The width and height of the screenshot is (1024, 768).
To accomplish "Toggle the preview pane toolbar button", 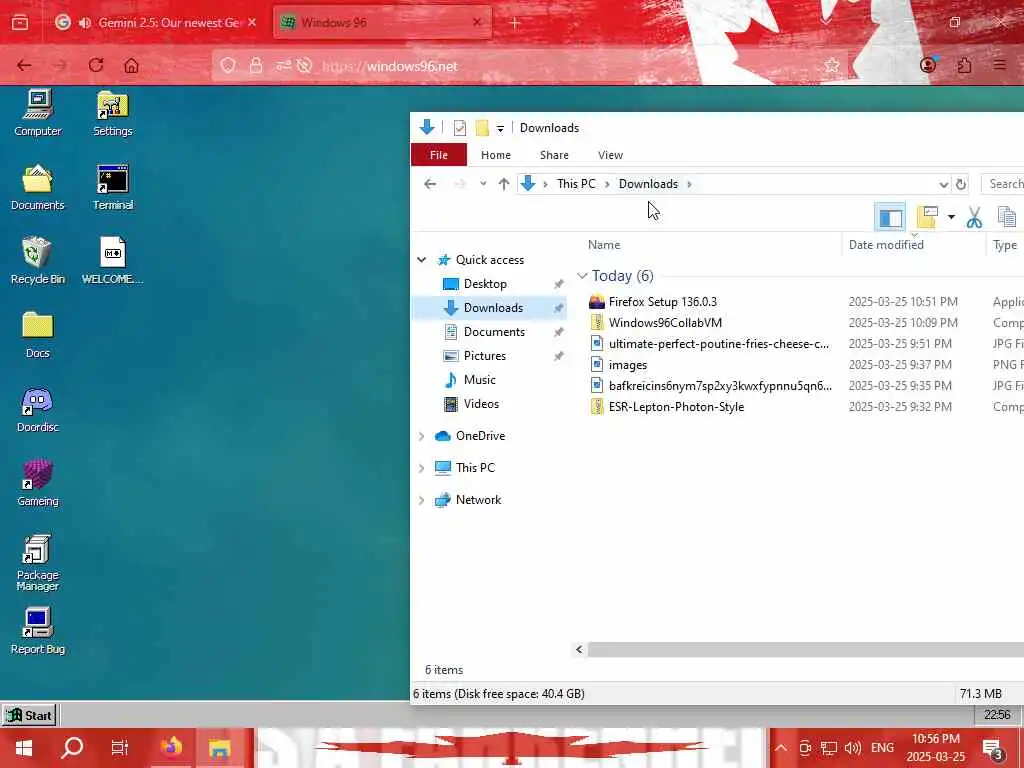I will coord(890,217).
